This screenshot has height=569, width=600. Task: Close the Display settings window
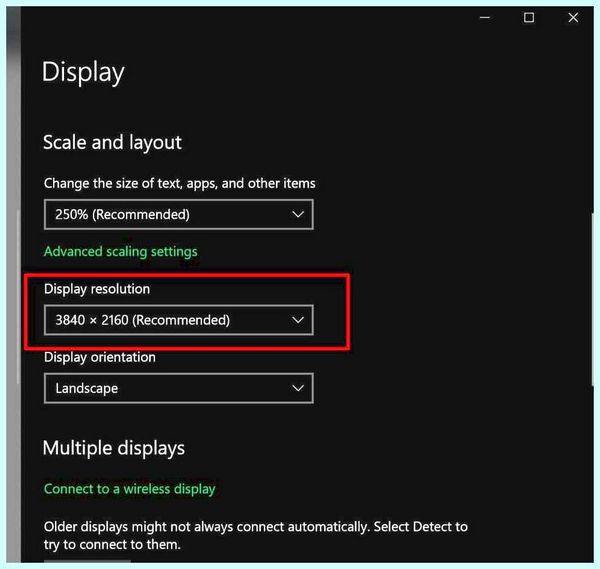(x=573, y=18)
